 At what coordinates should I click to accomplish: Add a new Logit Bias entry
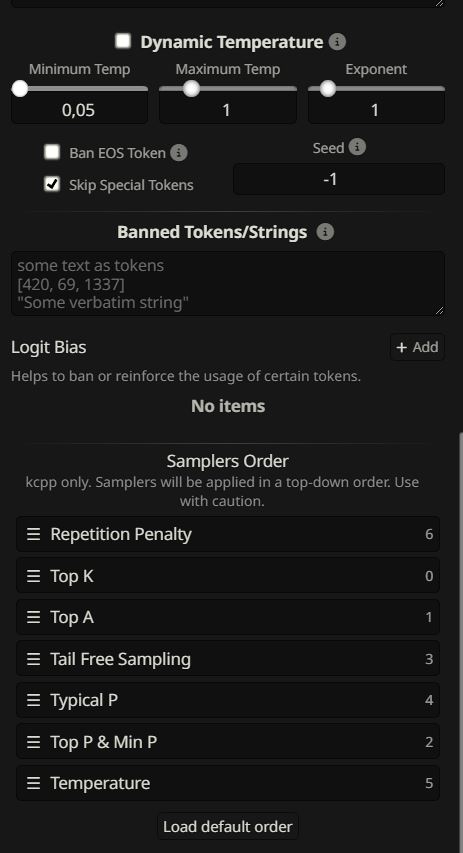pos(417,347)
